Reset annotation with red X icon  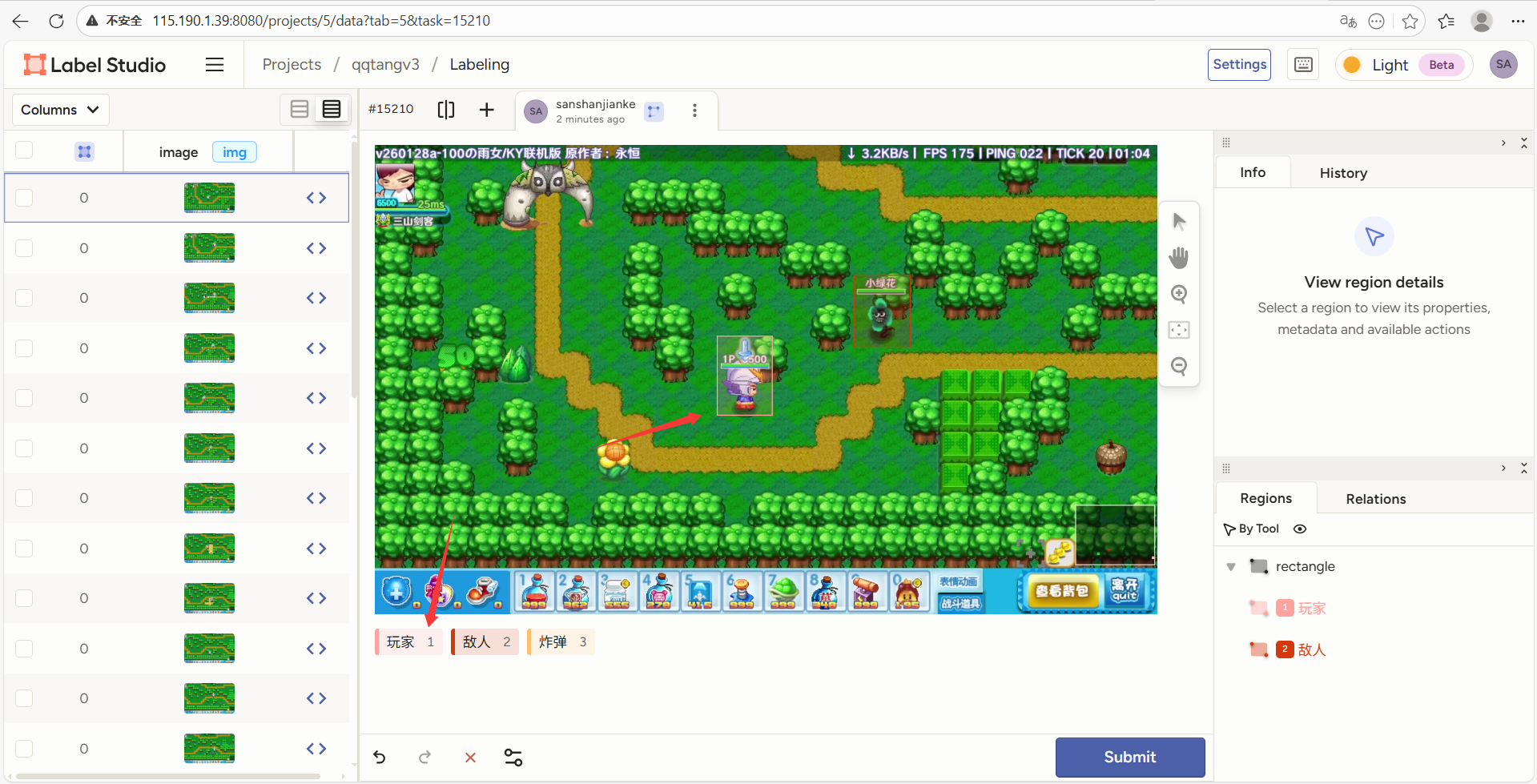pos(470,757)
